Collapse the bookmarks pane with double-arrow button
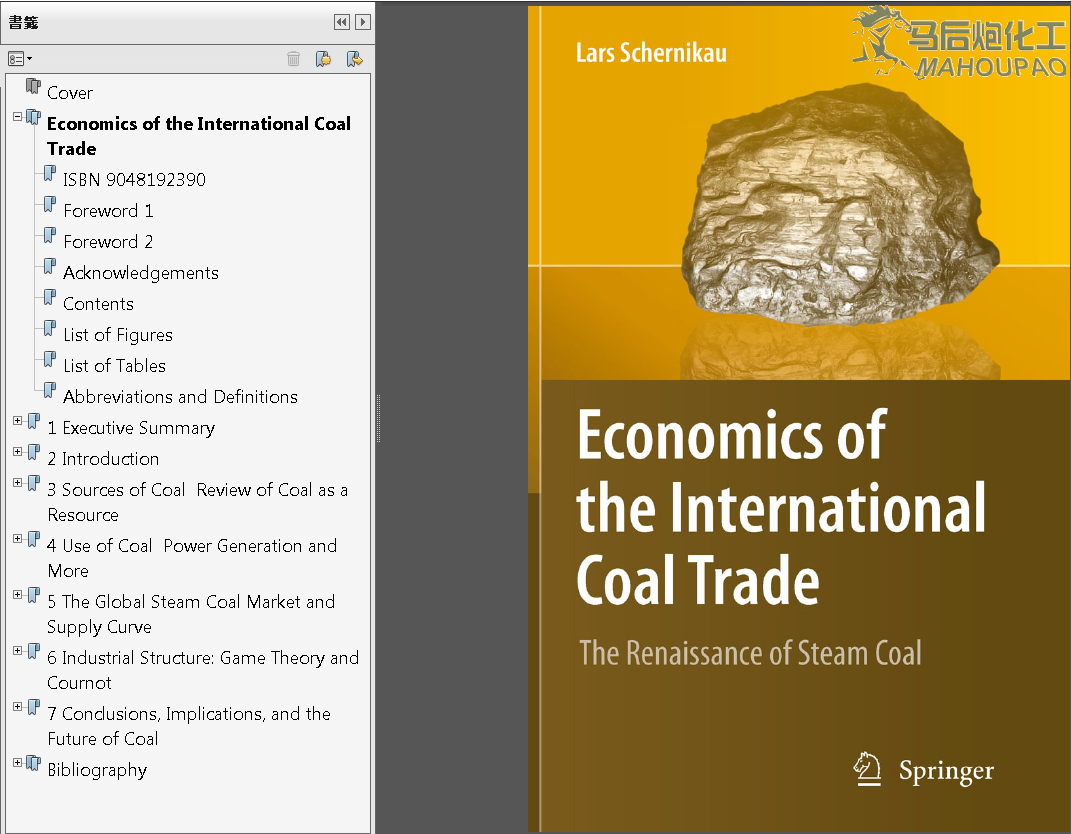1071x834 pixels. pyautogui.click(x=342, y=22)
